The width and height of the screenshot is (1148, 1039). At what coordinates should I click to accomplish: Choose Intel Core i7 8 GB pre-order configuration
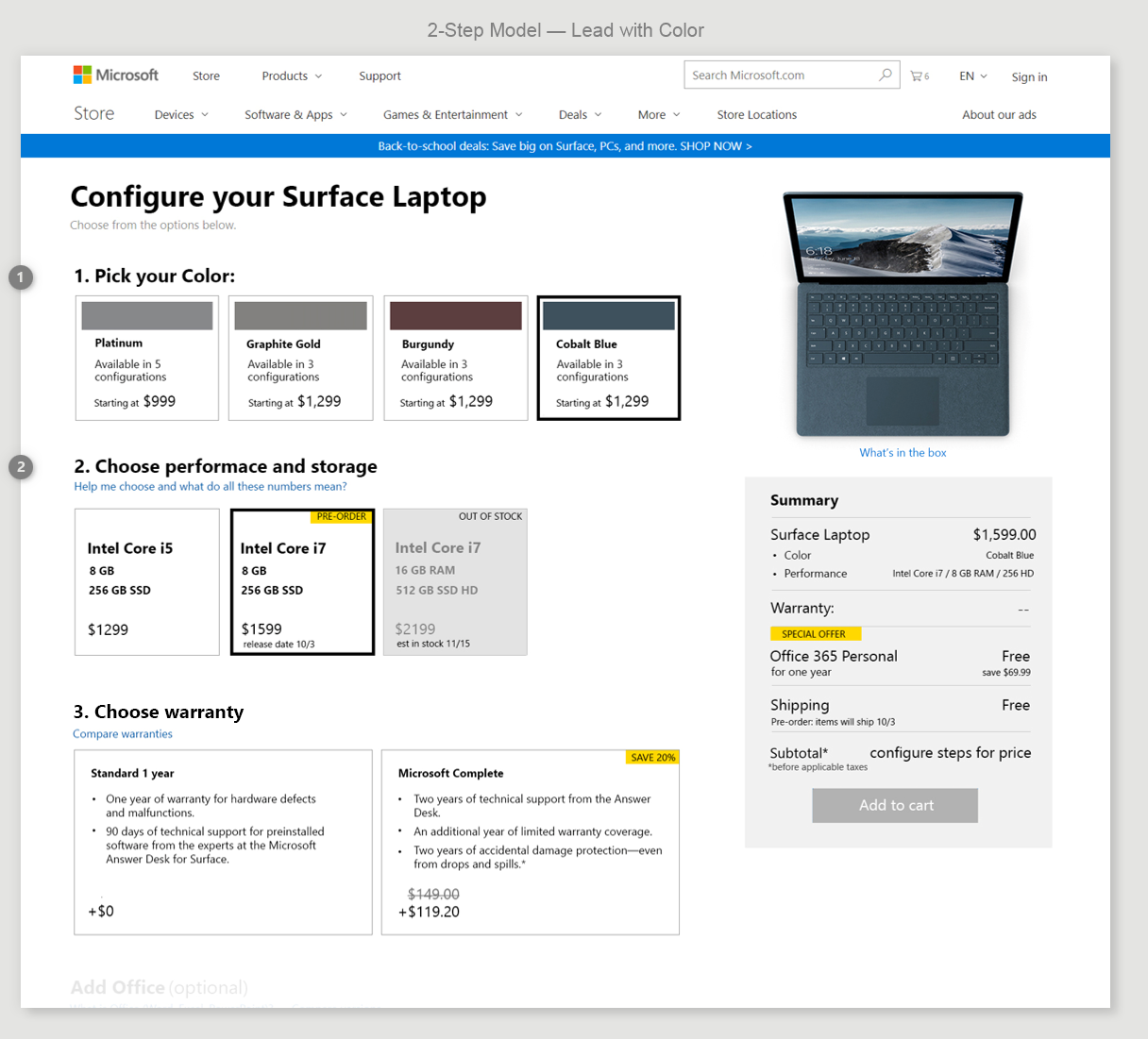pos(302,582)
